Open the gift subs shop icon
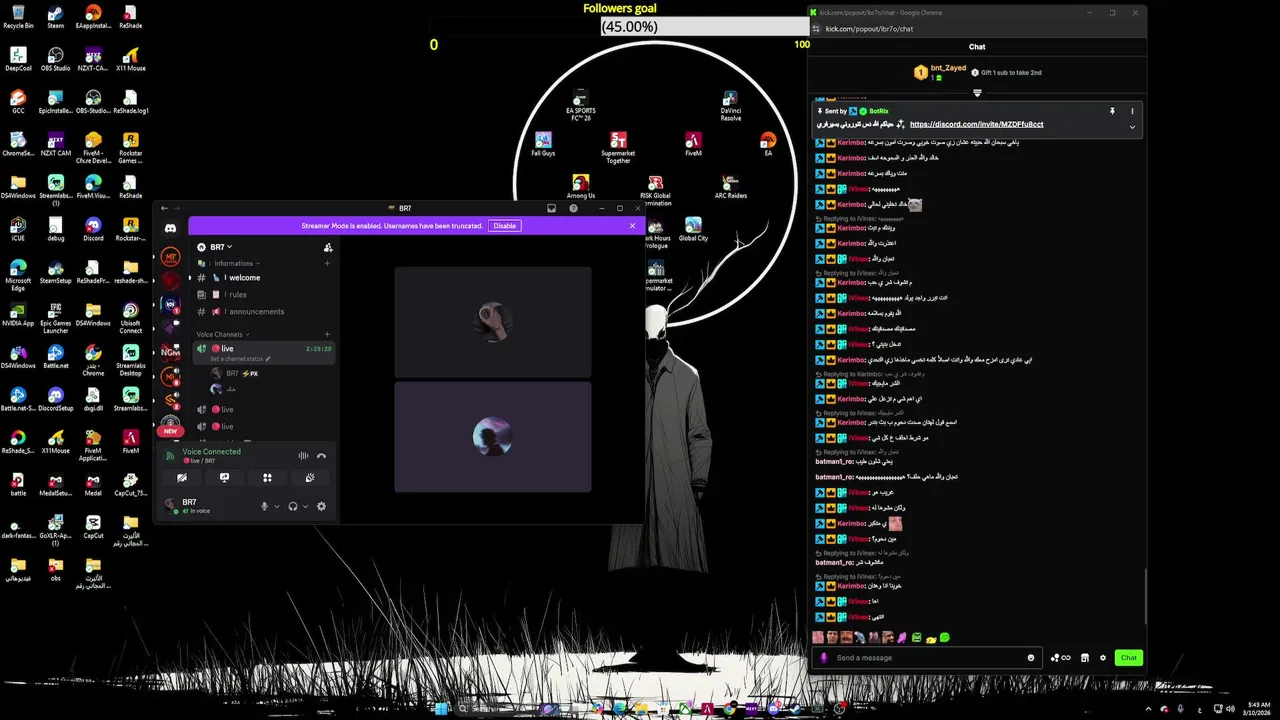The width and height of the screenshot is (1280, 720). pos(1085,657)
